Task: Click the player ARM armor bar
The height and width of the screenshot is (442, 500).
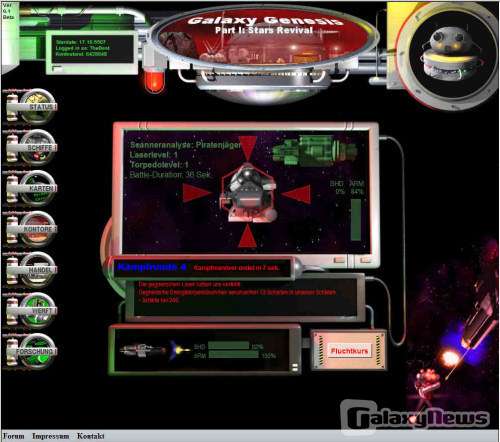Action: pos(233,355)
